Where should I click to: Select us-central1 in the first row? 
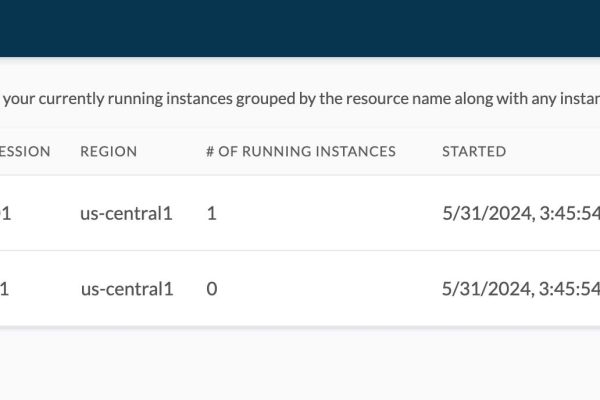(126, 213)
